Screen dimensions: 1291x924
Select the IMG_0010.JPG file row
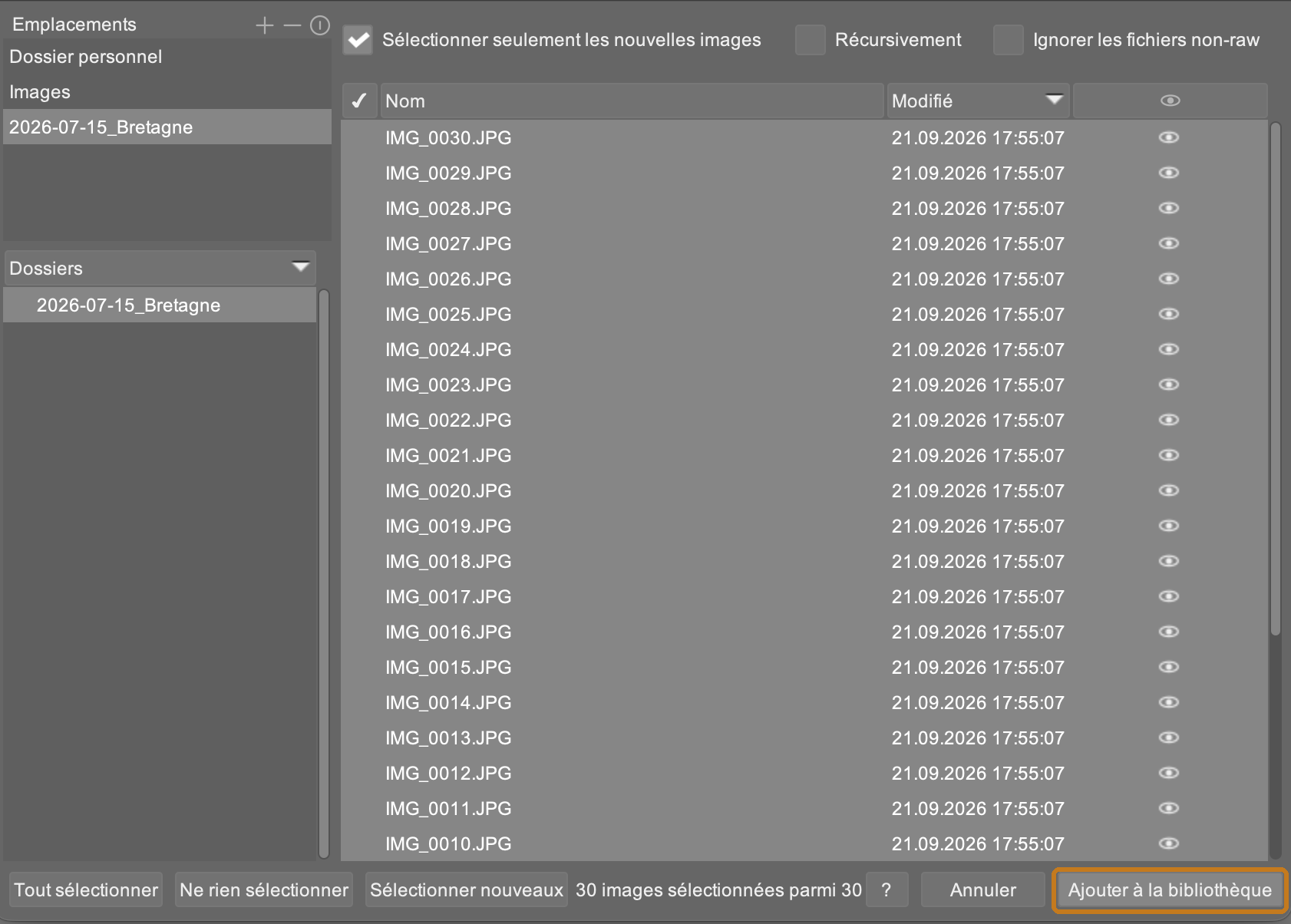click(804, 843)
